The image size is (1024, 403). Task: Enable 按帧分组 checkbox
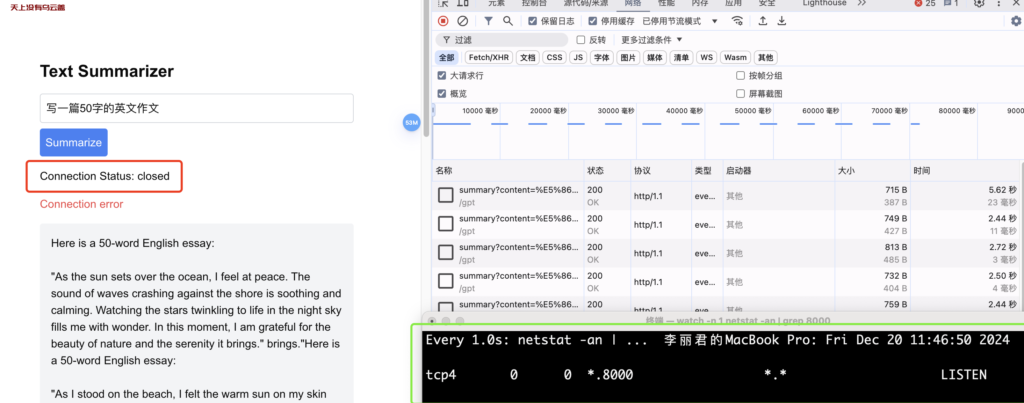[x=741, y=76]
